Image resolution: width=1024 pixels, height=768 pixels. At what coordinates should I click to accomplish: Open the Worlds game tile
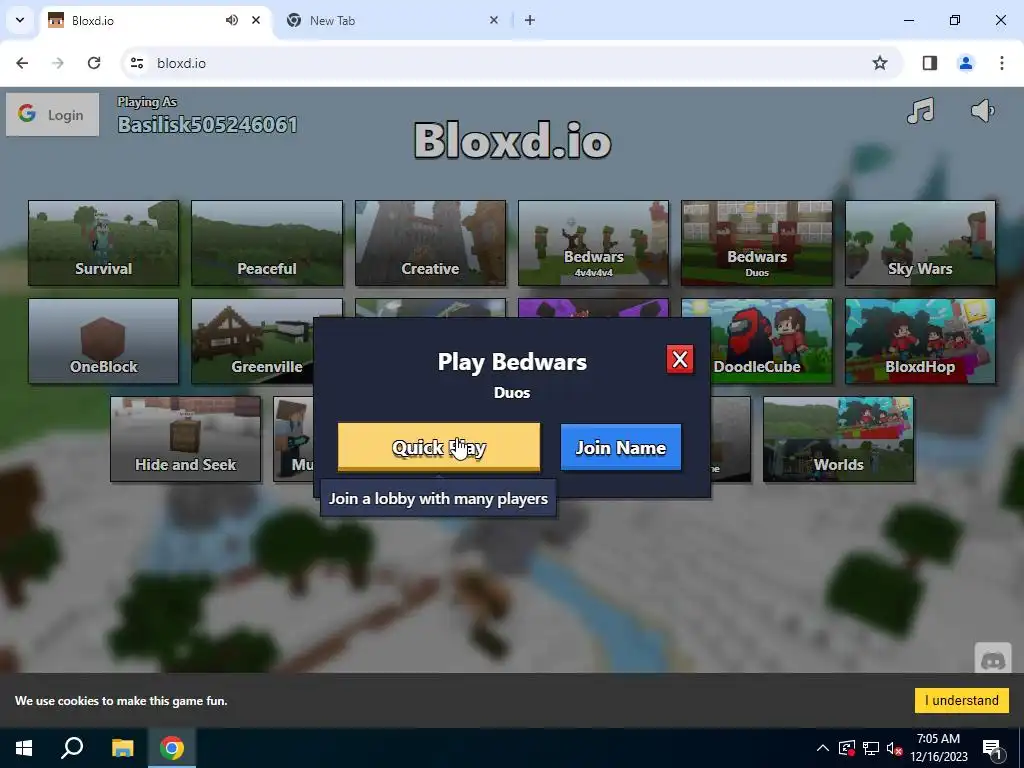[x=839, y=439]
